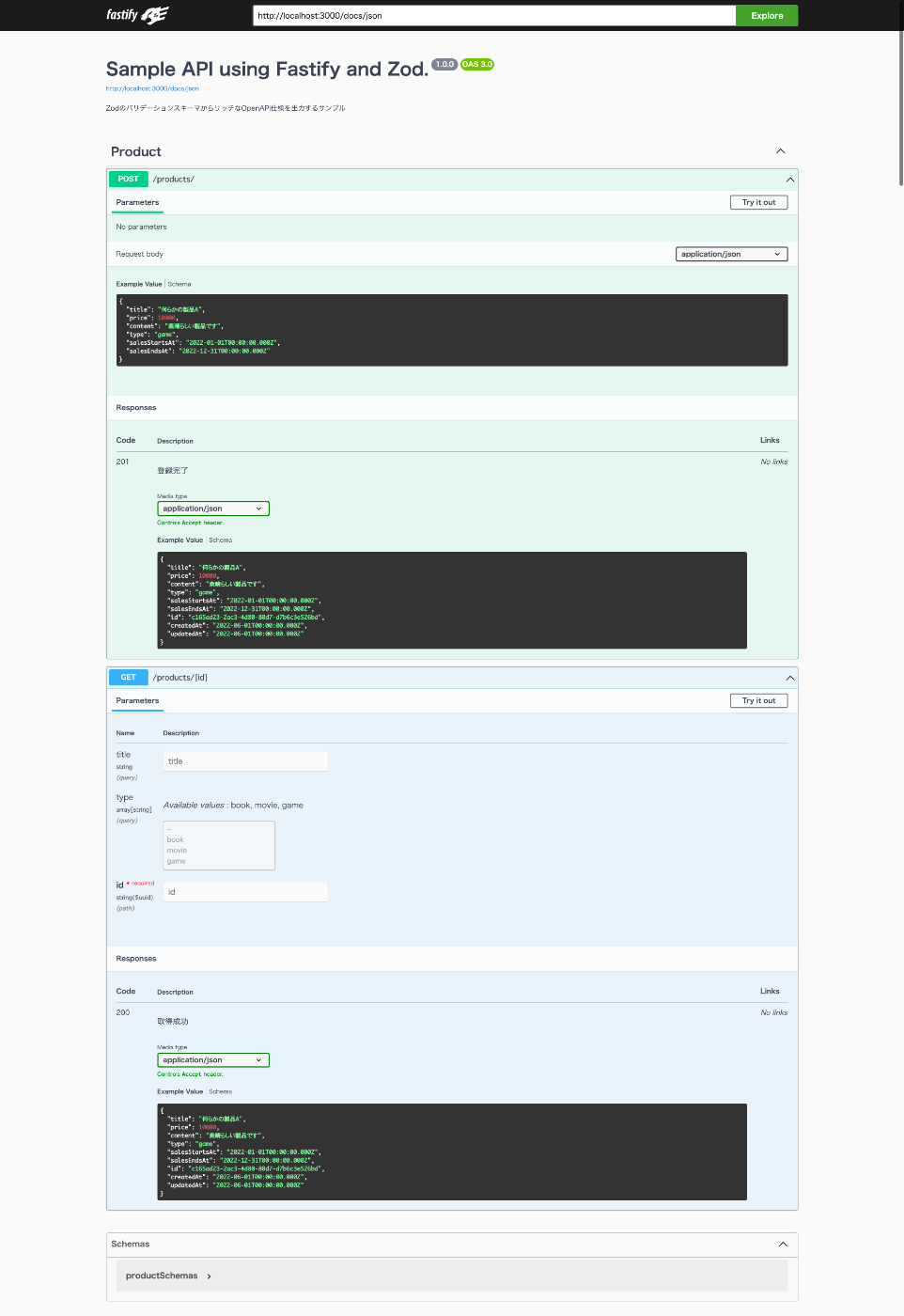
Task: Open 201 response media type dropdown
Action: point(213,509)
